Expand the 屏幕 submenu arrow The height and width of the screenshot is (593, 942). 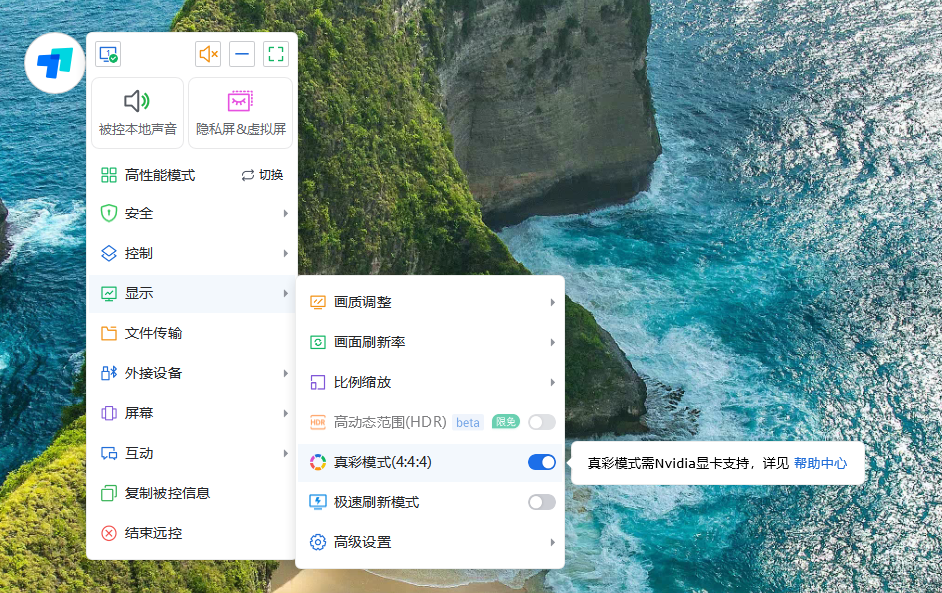point(286,413)
